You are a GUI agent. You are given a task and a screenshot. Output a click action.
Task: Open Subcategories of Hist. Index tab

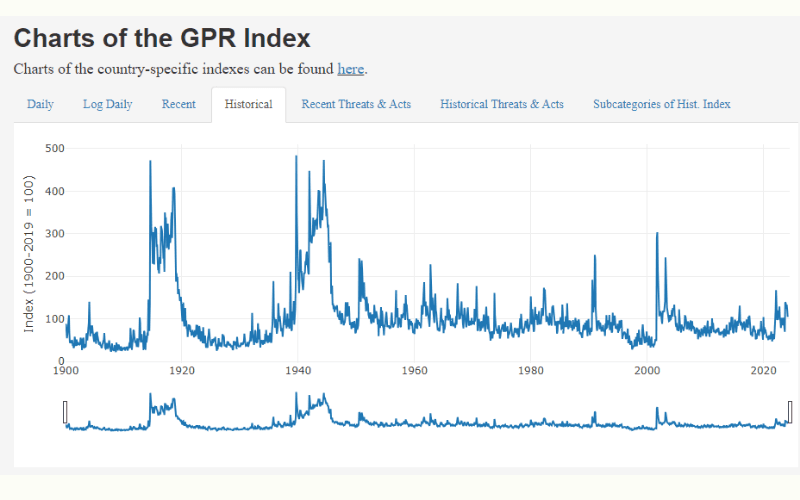click(x=661, y=105)
